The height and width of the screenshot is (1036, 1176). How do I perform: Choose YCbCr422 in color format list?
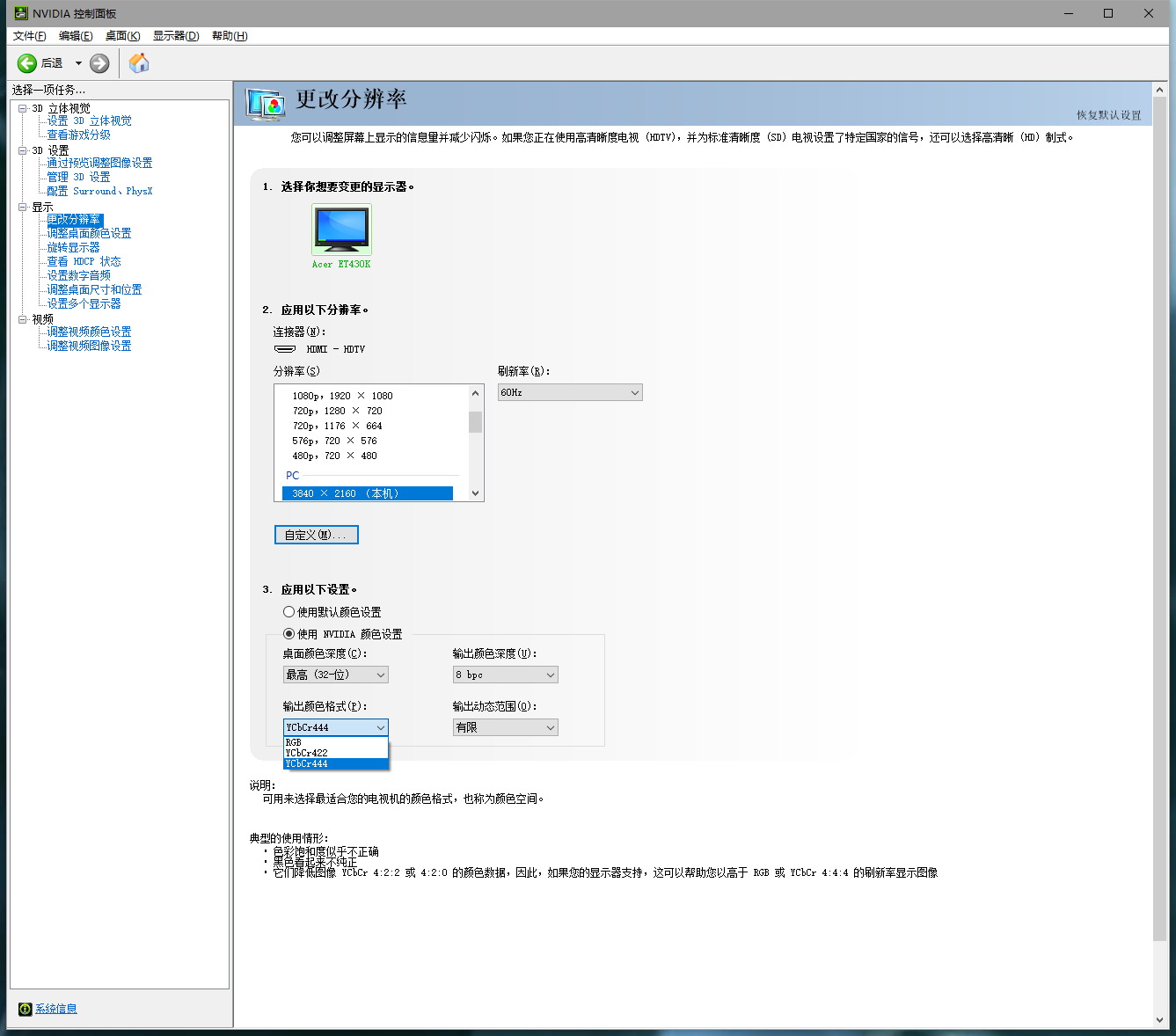pyautogui.click(x=335, y=753)
